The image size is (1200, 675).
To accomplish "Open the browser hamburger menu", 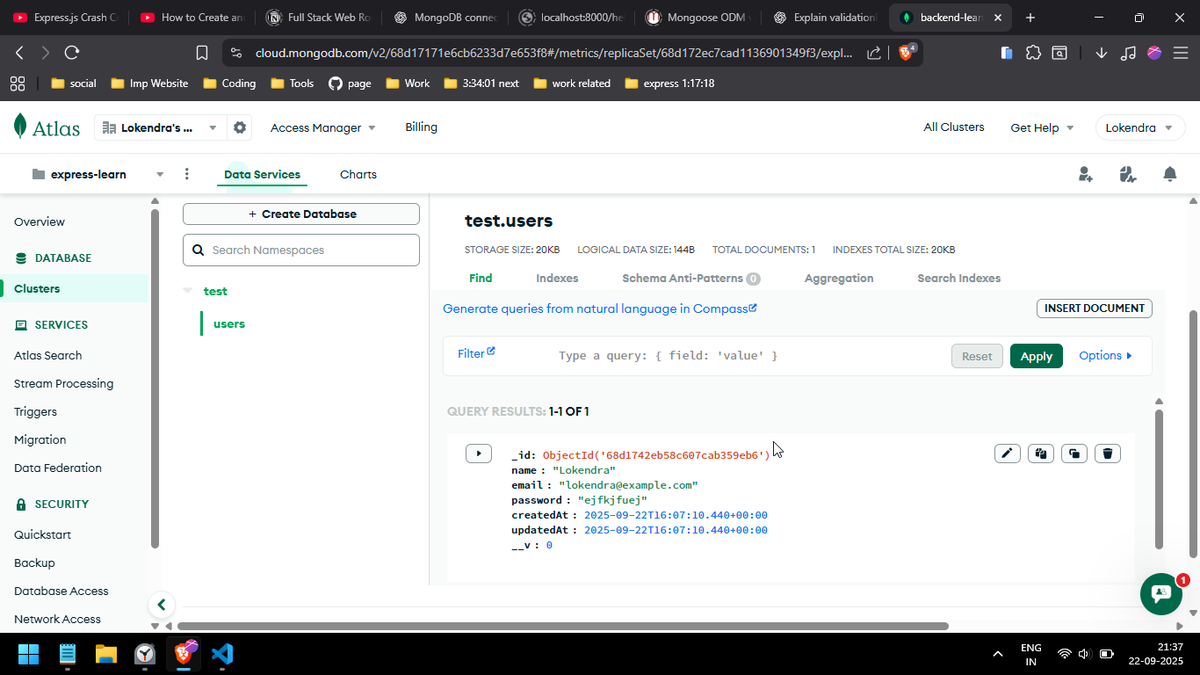I will click(1181, 53).
